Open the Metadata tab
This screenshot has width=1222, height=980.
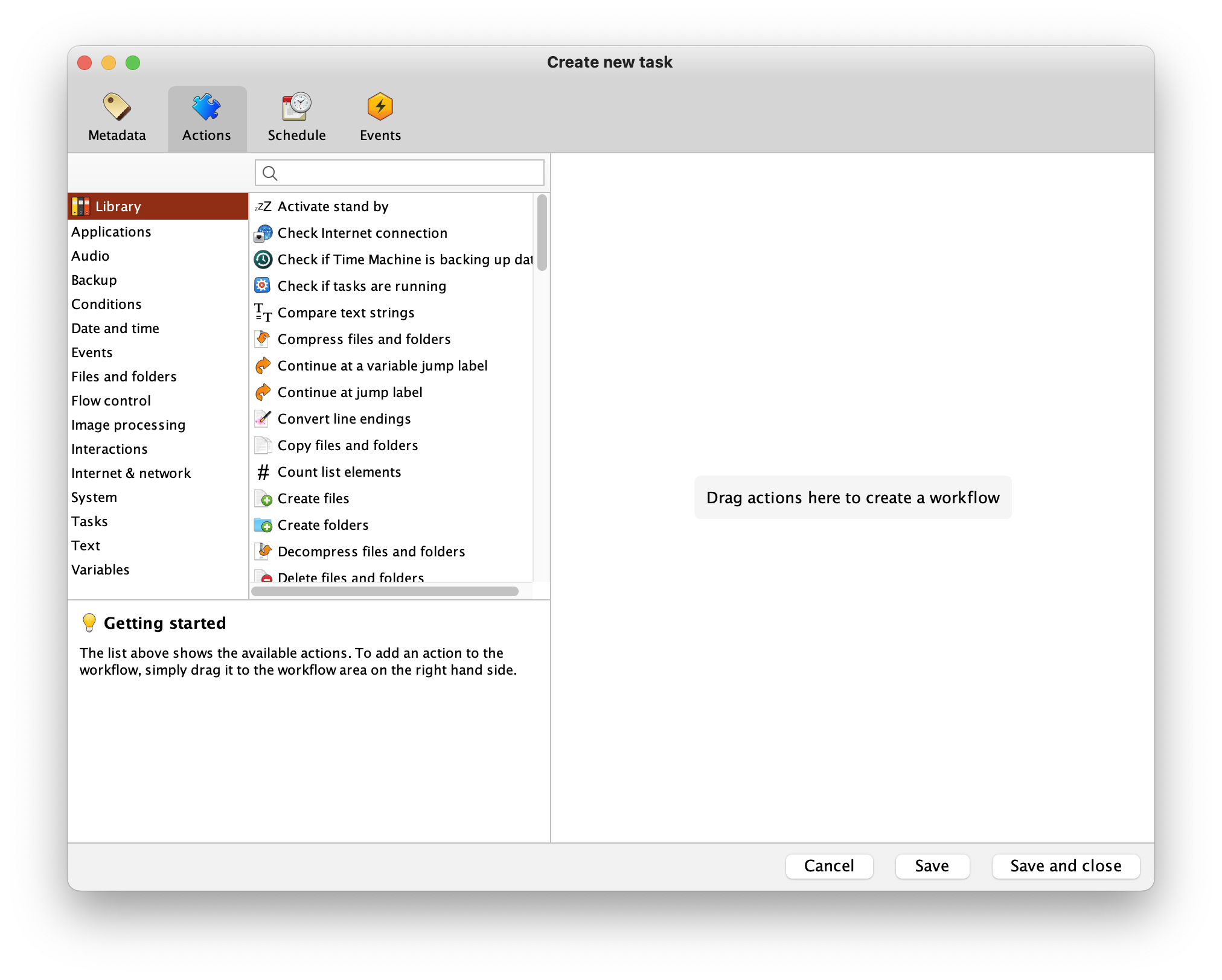pyautogui.click(x=117, y=118)
